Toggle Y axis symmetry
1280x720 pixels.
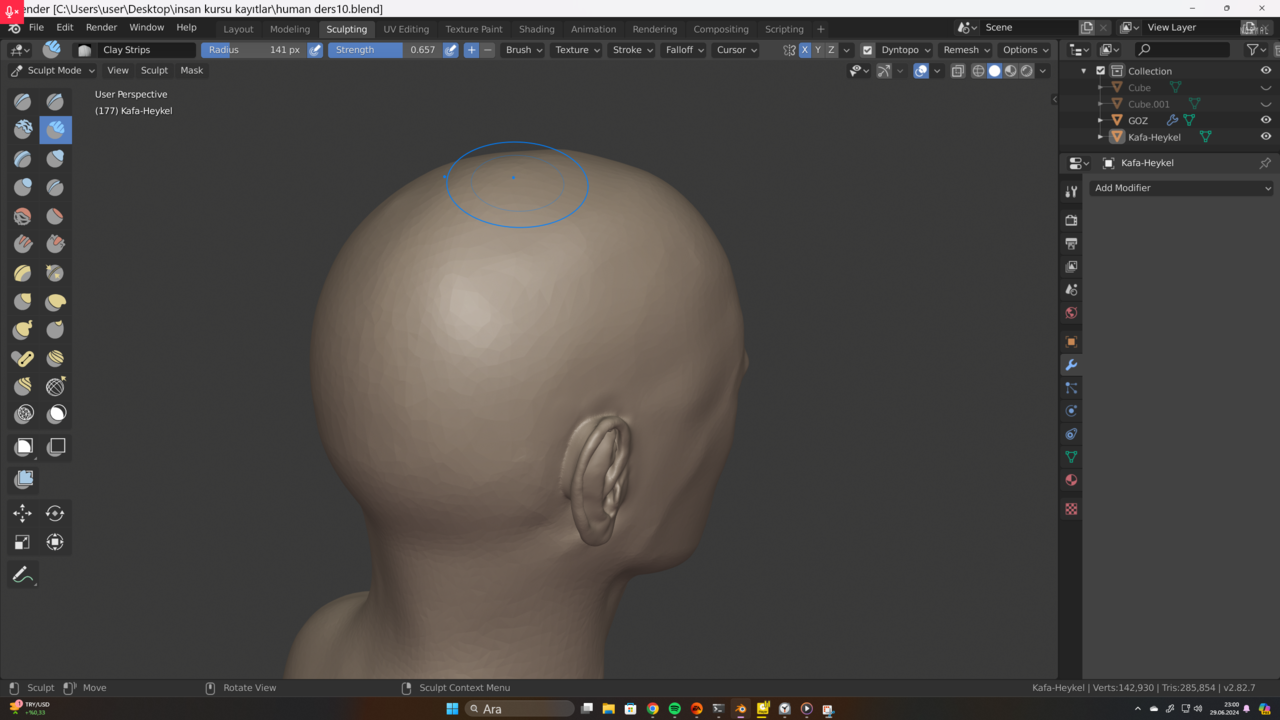pyautogui.click(x=818, y=50)
